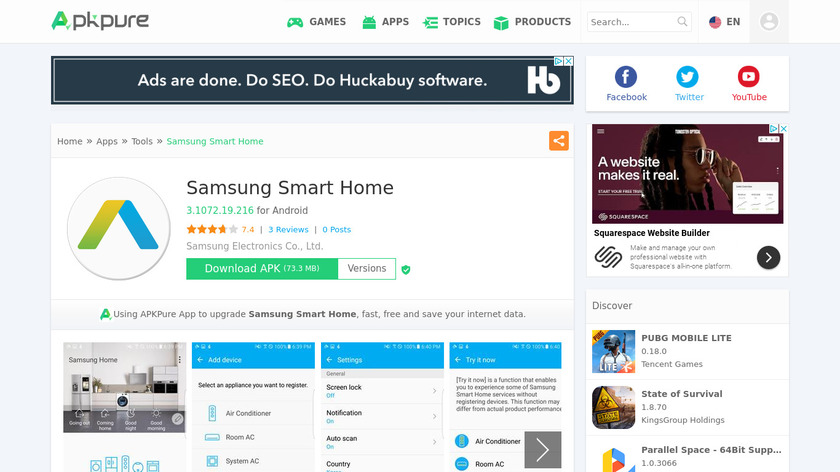Open the GAMES menu
The image size is (840, 472).
[327, 22]
